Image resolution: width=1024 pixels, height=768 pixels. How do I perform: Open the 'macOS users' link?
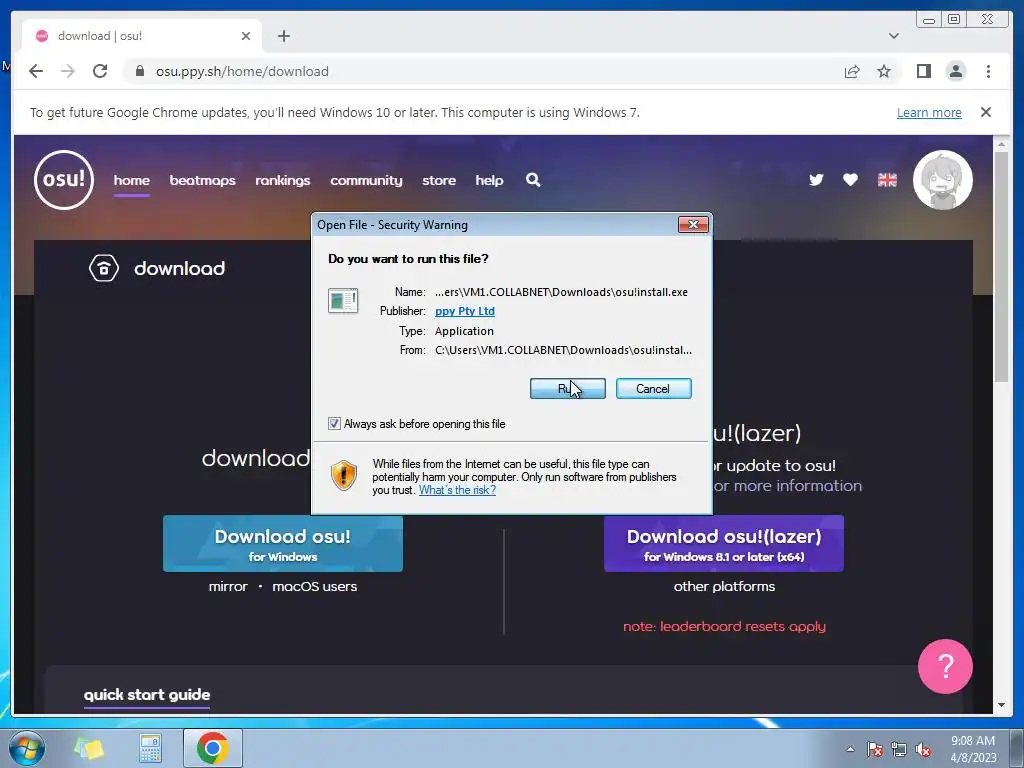[x=315, y=586]
